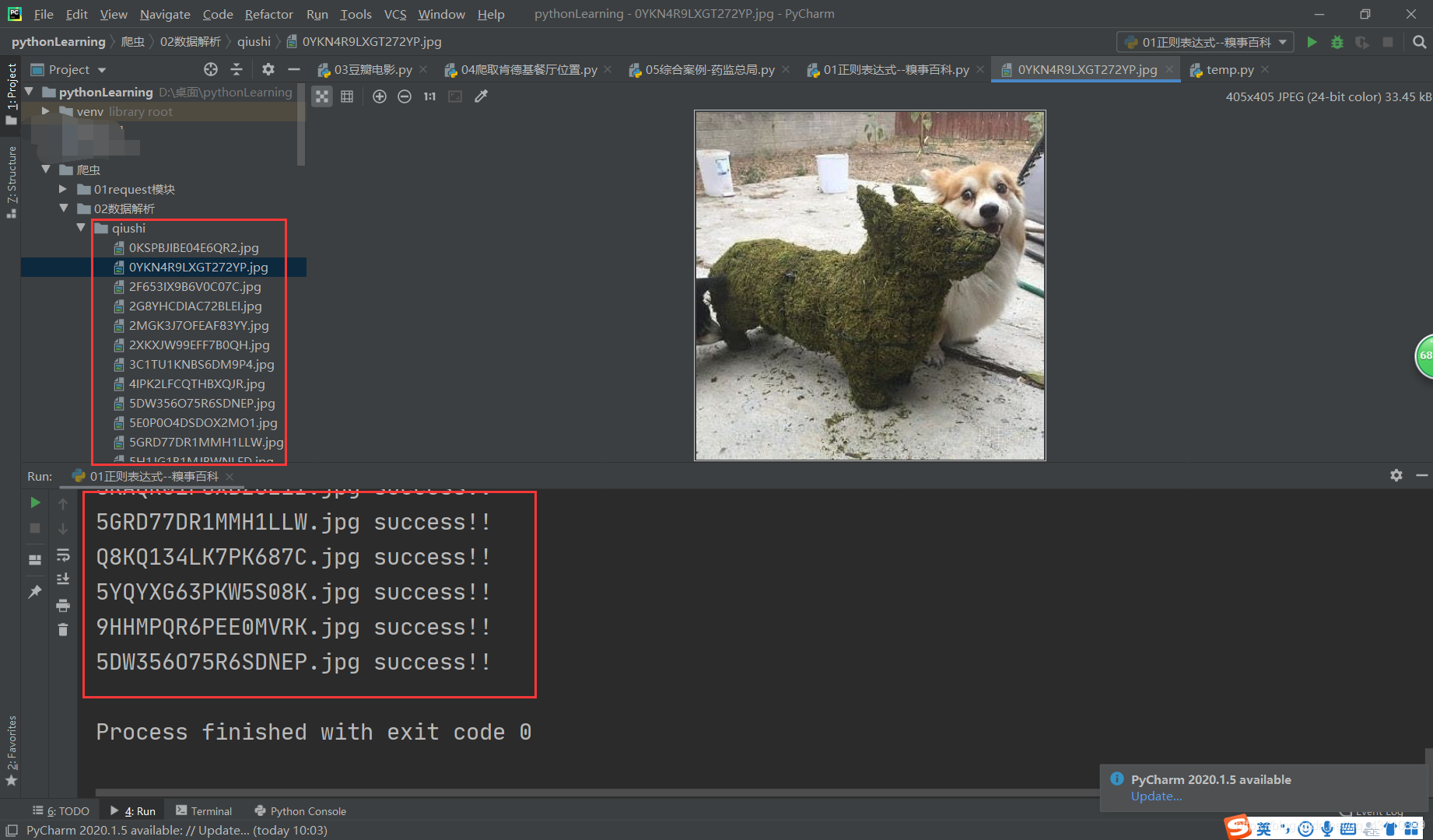Screen dimensions: 1433x840
Task: Run with coverage icon
Action: point(1362,42)
